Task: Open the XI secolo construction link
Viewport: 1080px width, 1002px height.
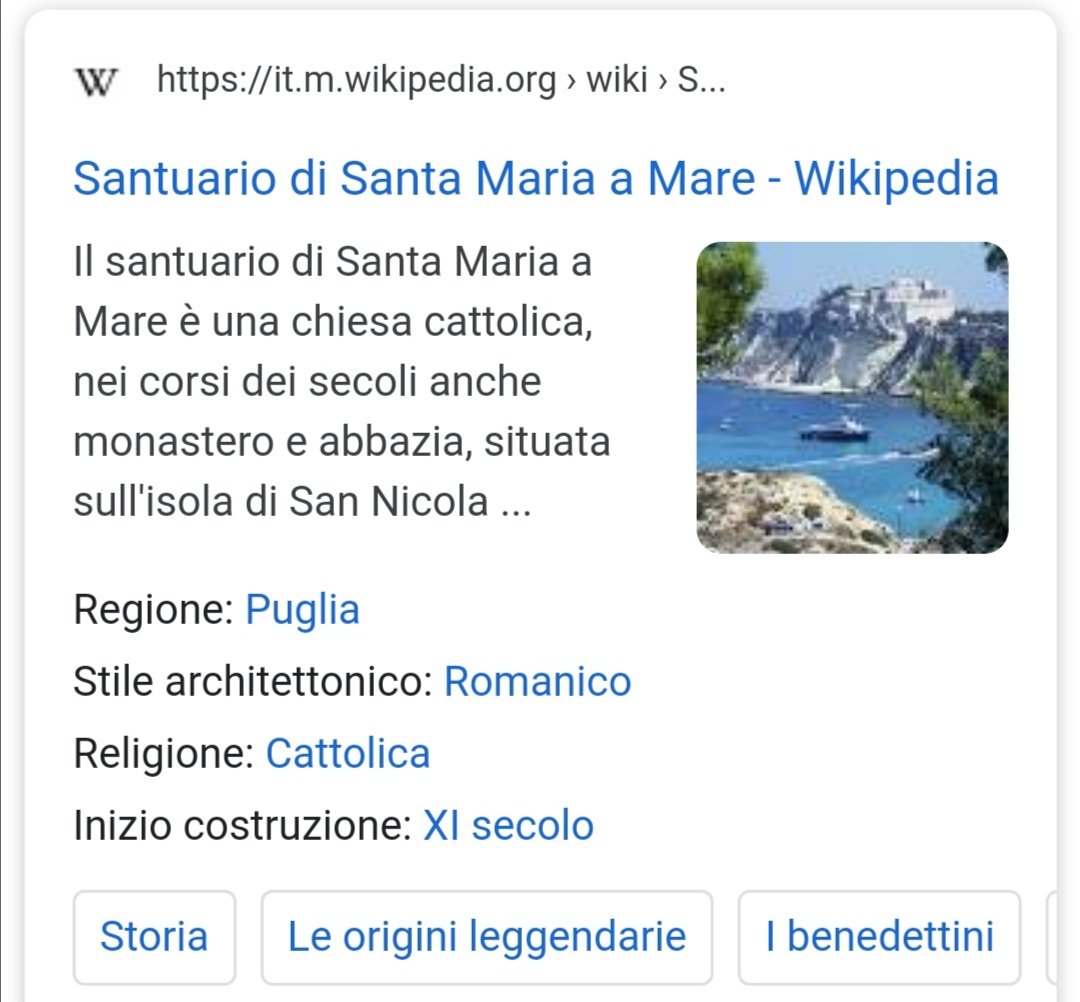Action: 508,825
